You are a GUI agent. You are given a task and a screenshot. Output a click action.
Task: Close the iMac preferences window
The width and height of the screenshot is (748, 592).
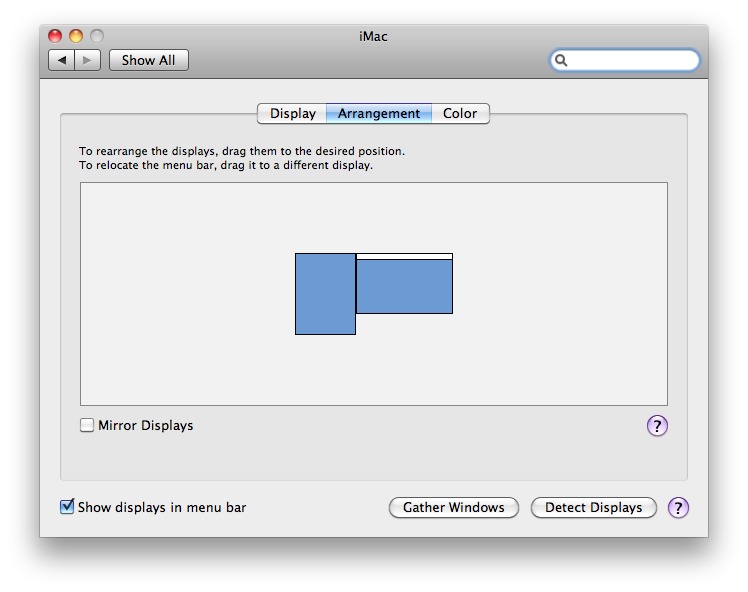55,36
